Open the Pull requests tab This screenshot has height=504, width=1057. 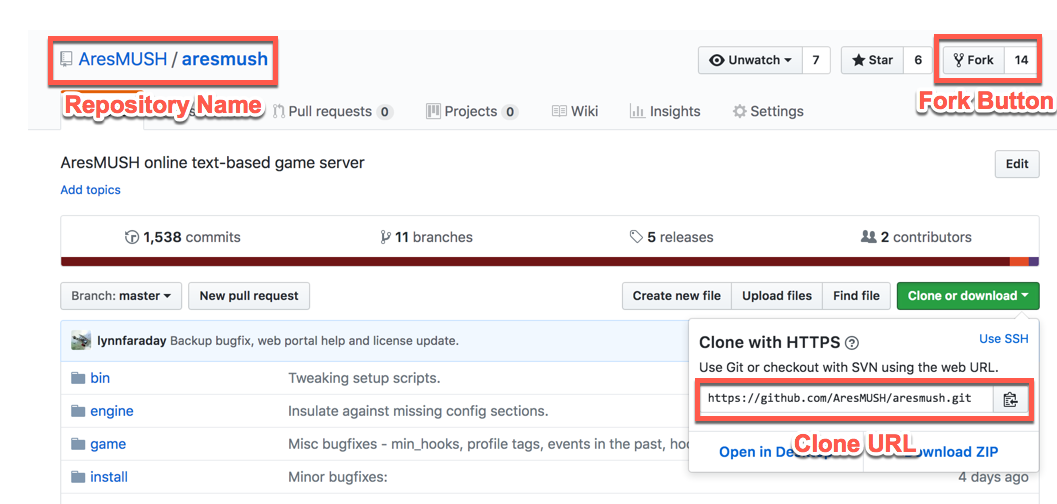coord(332,111)
